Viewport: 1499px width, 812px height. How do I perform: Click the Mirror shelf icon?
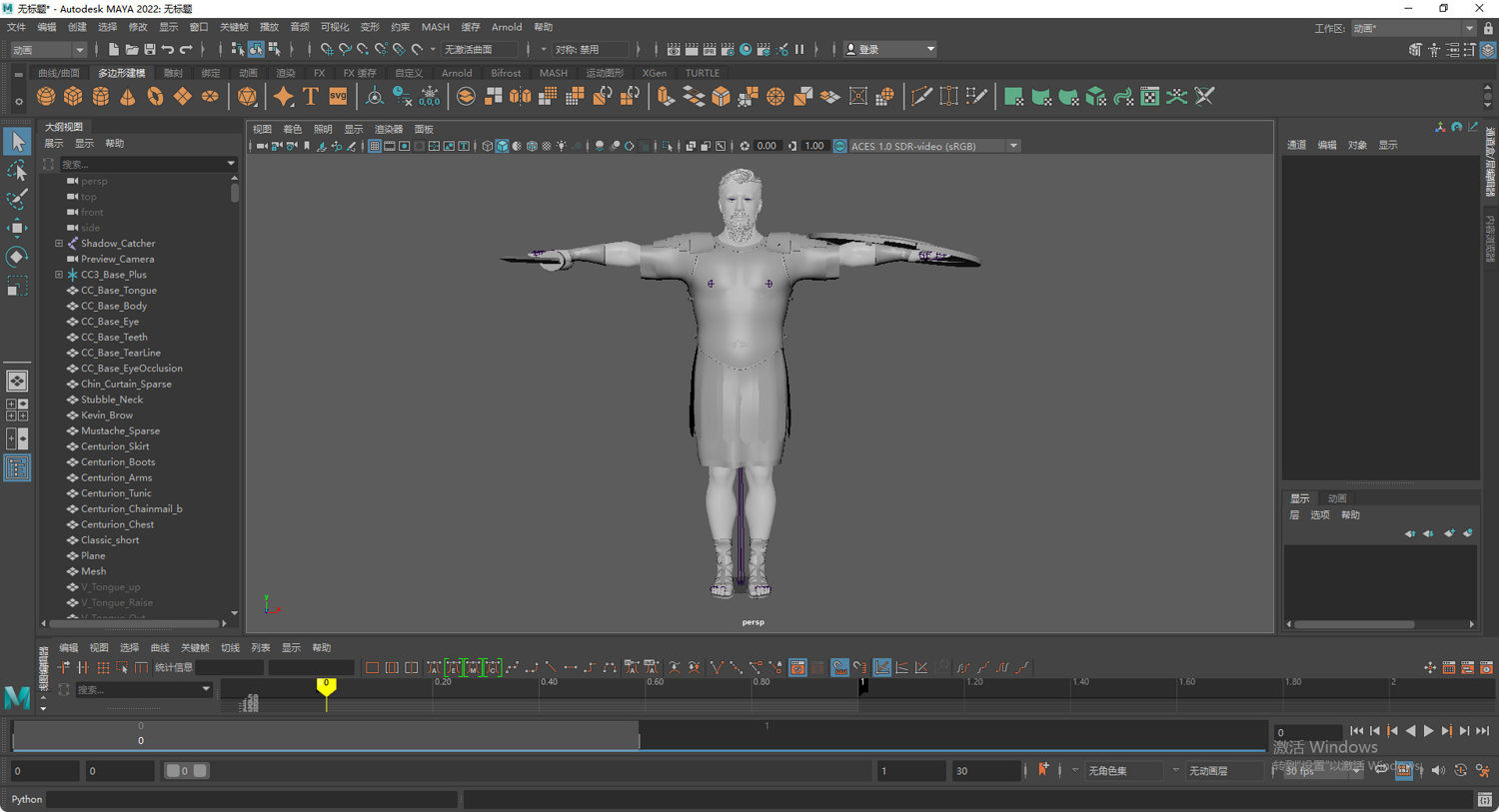tap(521, 97)
